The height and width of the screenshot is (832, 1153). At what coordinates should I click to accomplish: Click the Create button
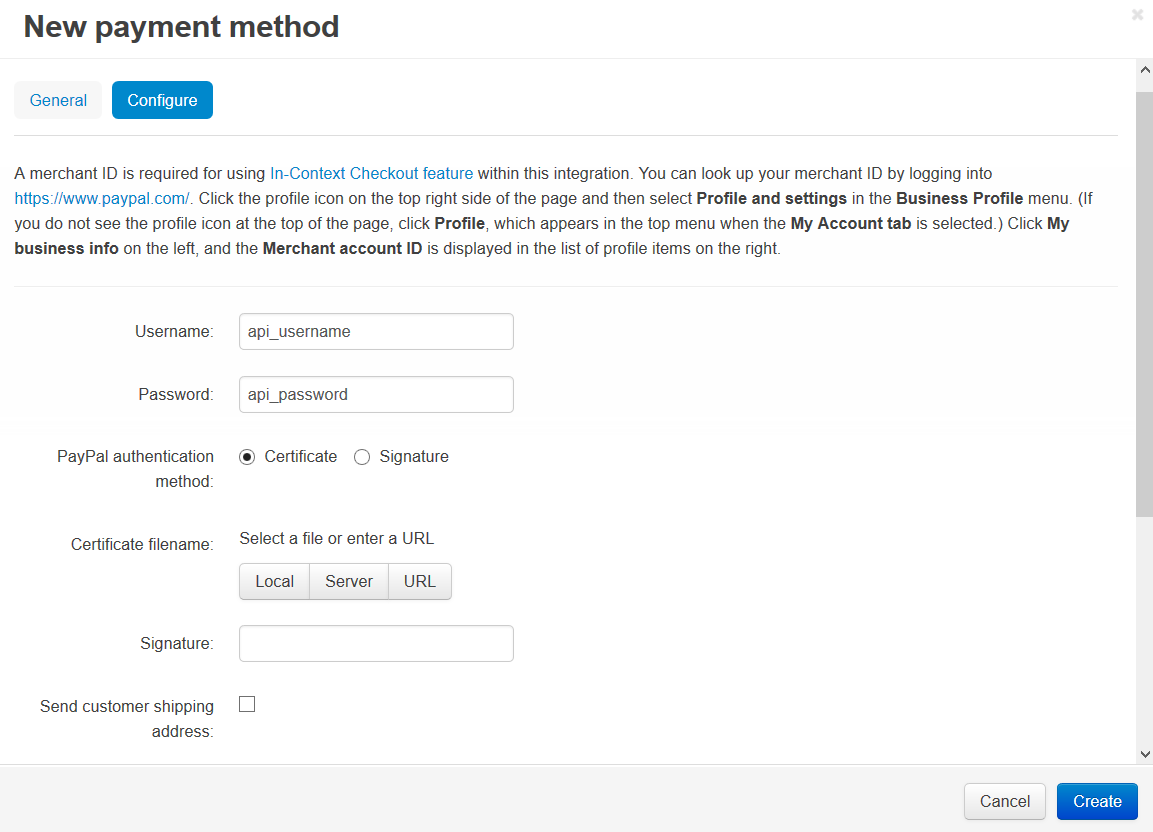tap(1097, 802)
